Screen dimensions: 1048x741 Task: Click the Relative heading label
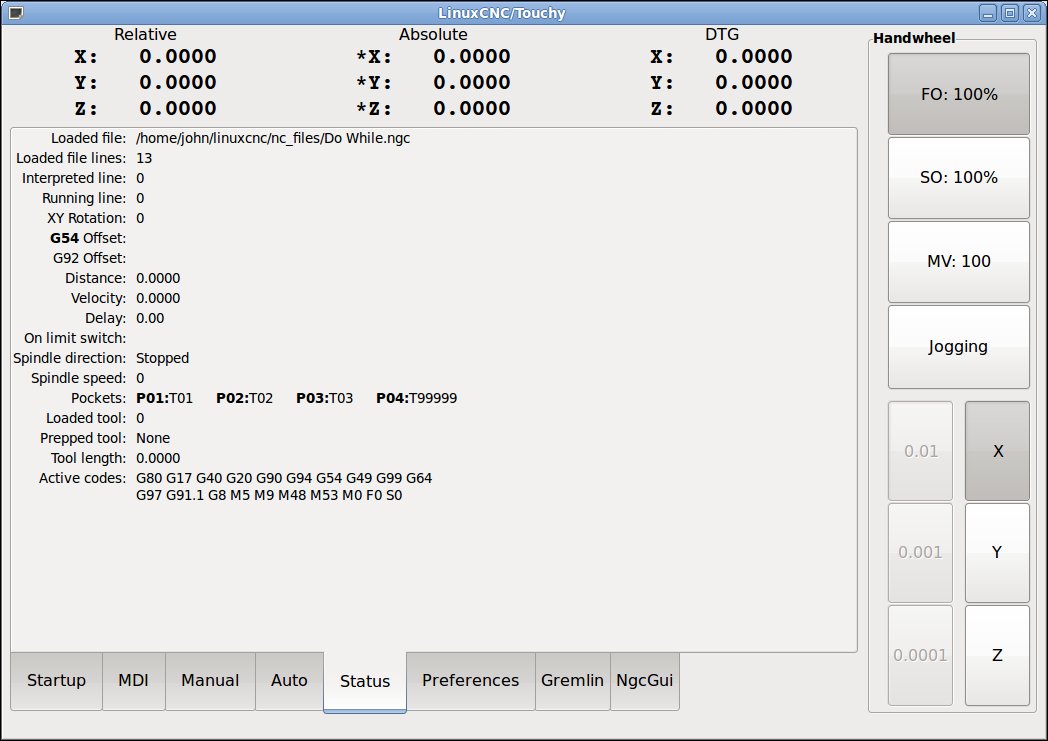(x=145, y=35)
